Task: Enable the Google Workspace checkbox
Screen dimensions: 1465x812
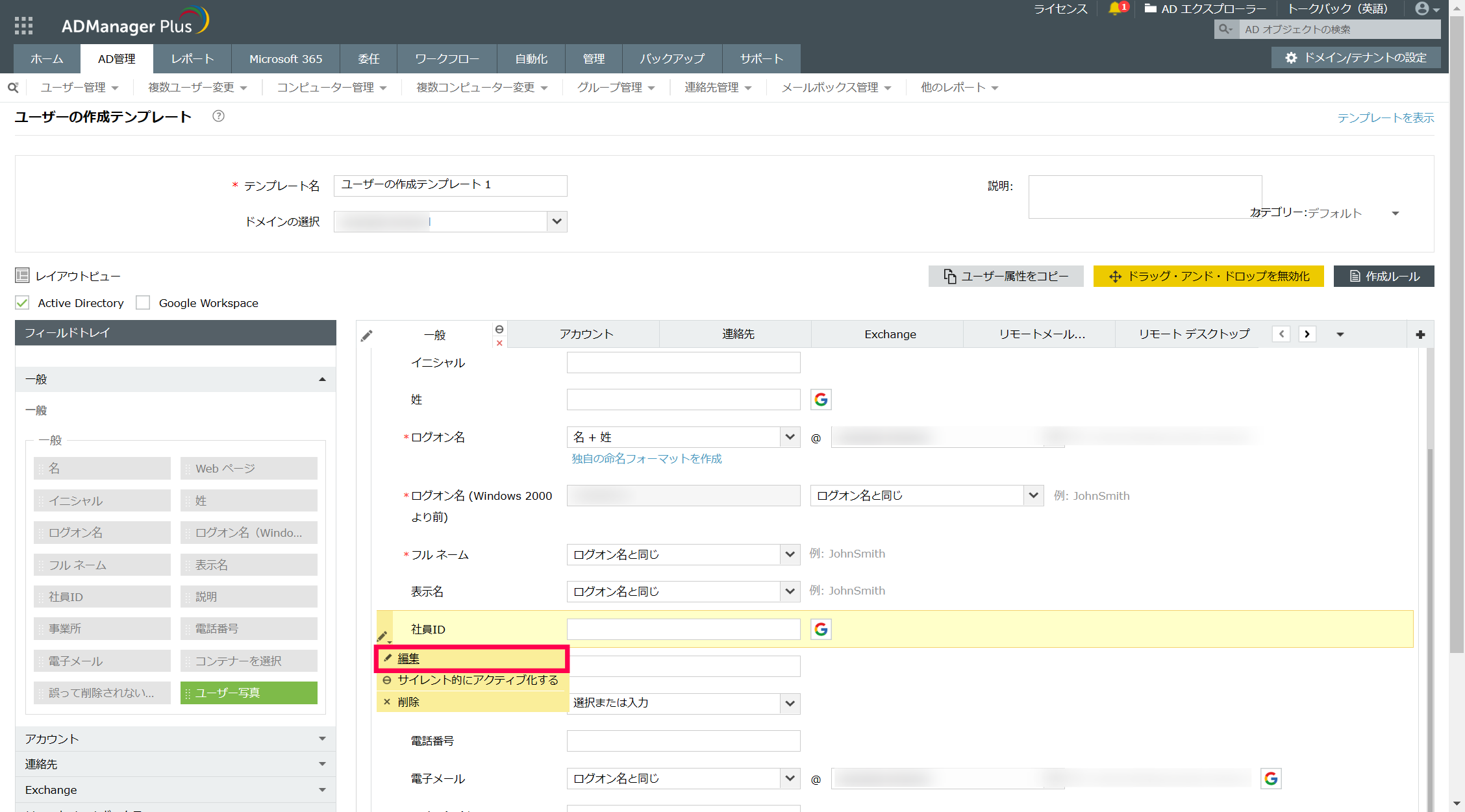Action: click(143, 303)
